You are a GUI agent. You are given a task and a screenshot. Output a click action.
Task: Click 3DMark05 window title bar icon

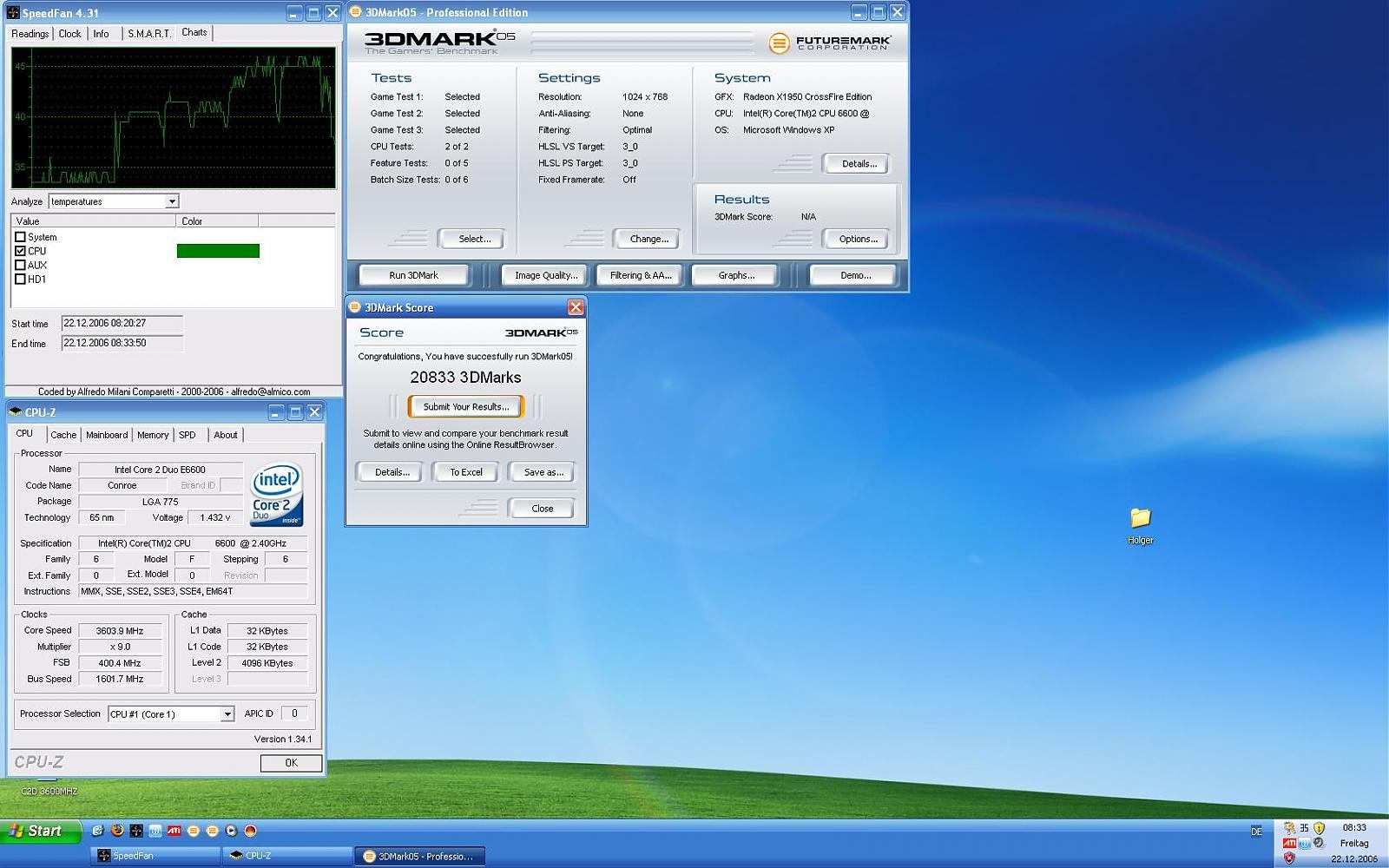click(355, 12)
